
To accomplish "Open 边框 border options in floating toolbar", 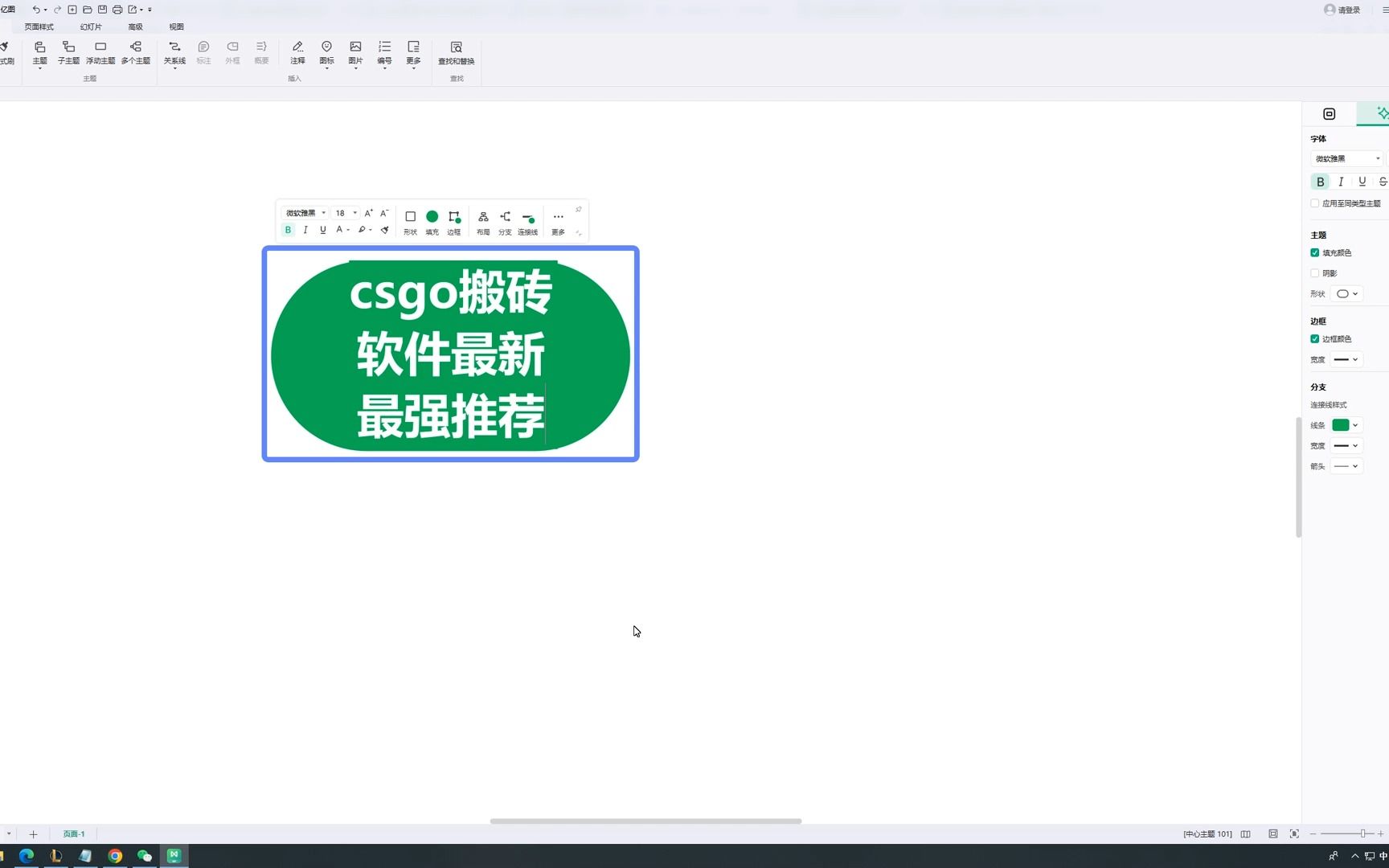I will pos(453,223).
